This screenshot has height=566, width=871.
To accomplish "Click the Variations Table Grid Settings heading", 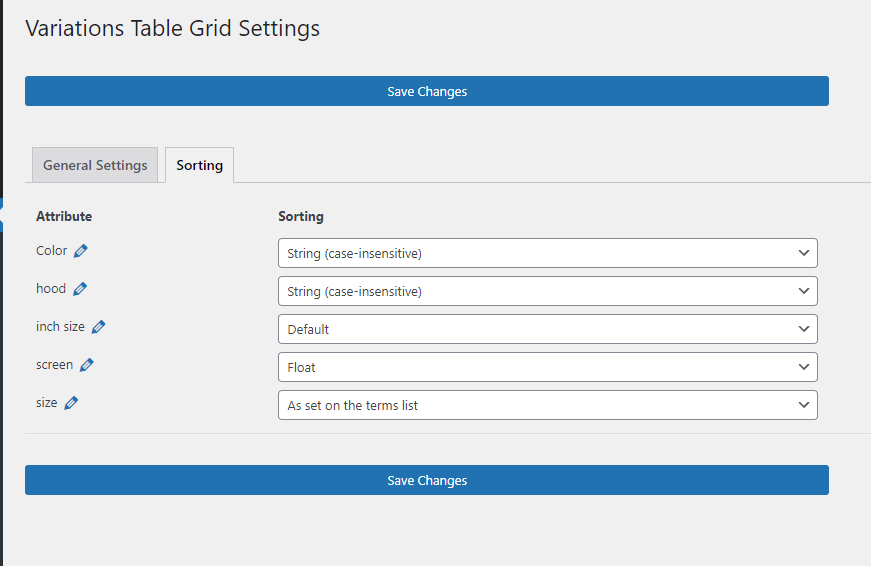I will pos(172,28).
